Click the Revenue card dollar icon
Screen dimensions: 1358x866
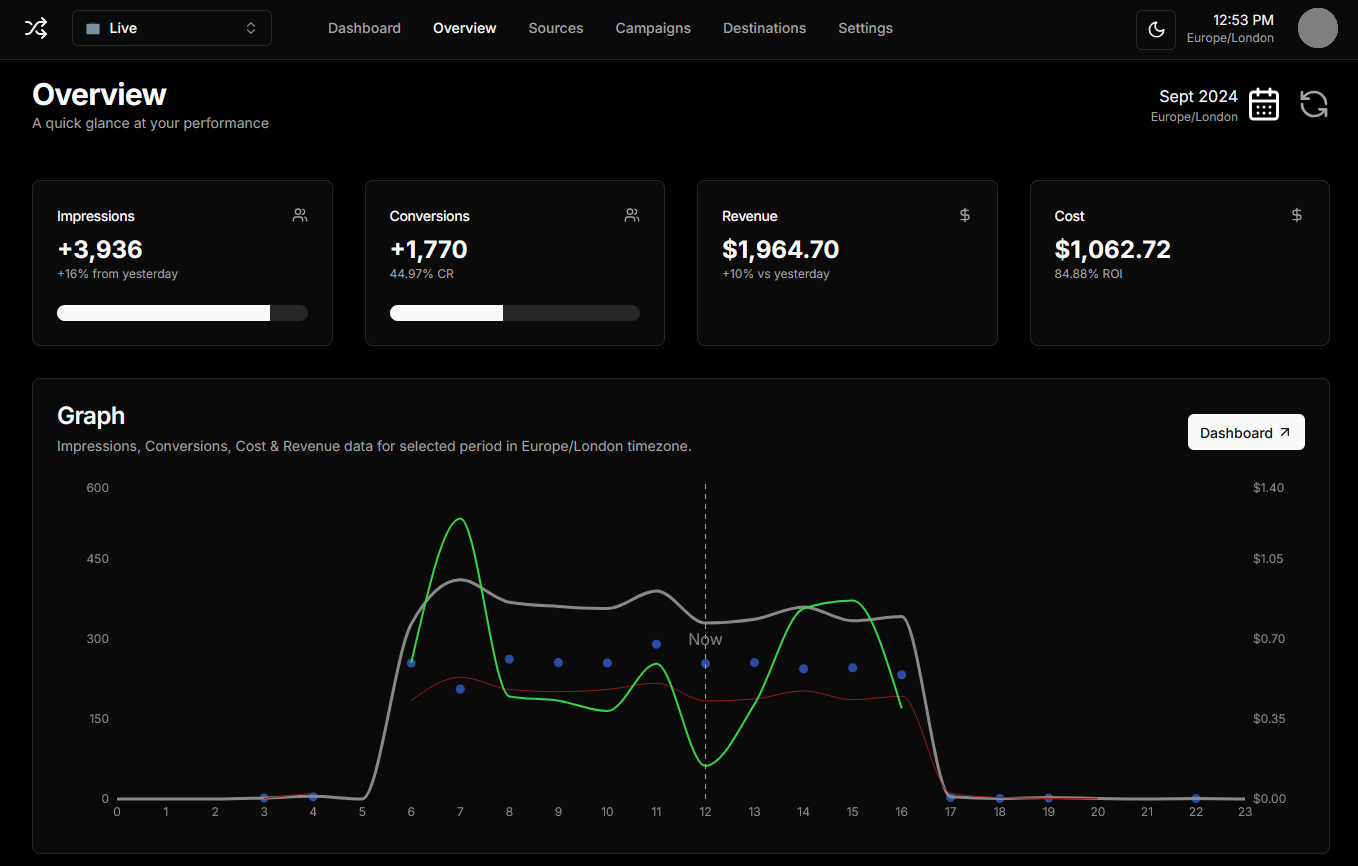[x=965, y=215]
